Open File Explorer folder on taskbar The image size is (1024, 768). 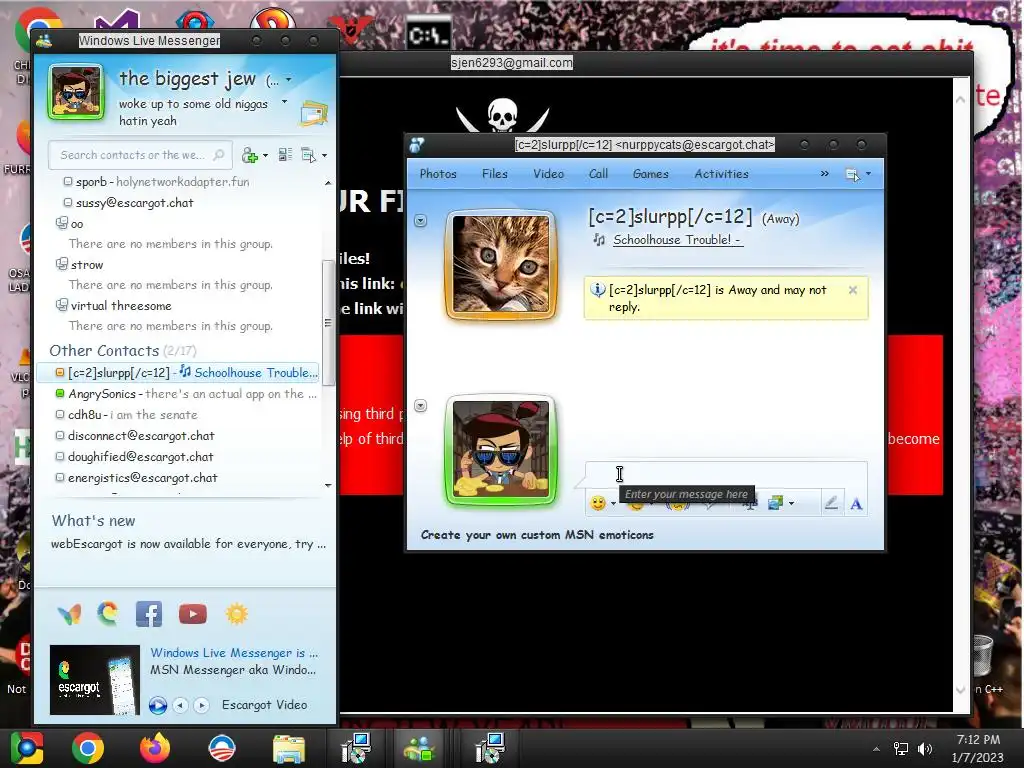click(x=288, y=748)
